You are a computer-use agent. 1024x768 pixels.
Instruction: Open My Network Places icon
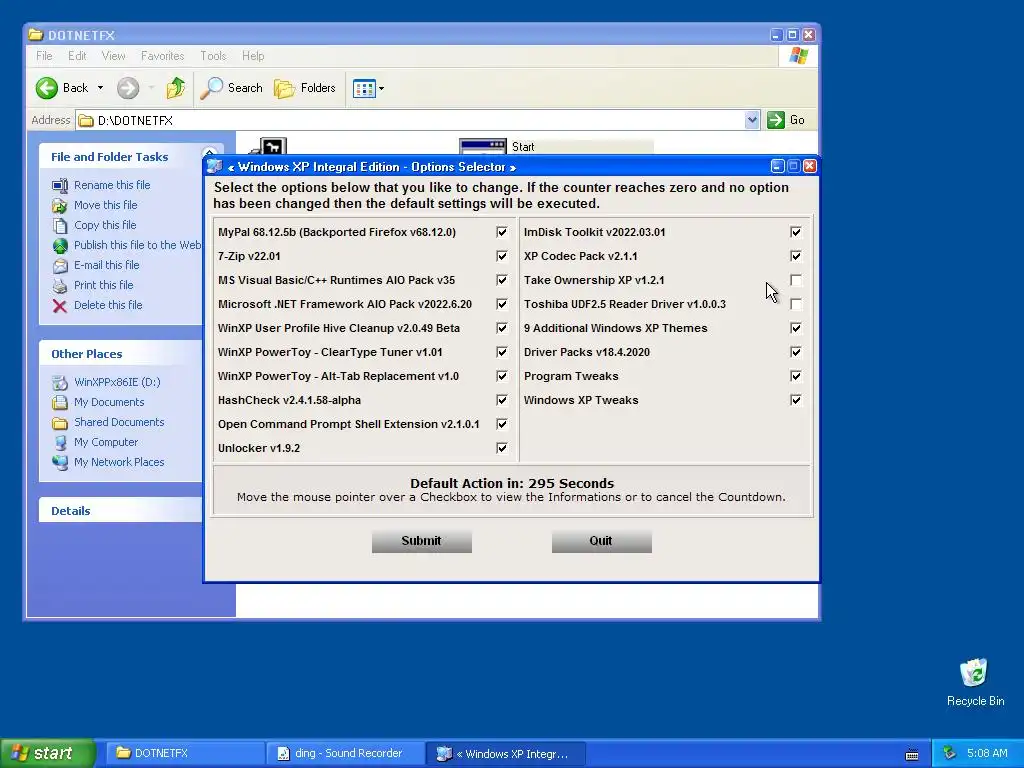pyautogui.click(x=59, y=462)
